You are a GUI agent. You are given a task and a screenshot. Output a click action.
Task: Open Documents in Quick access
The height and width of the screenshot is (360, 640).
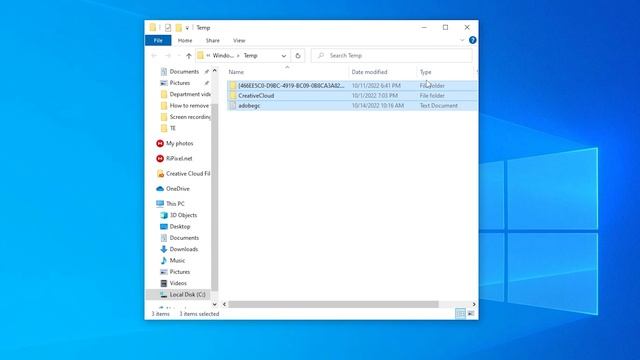coord(184,71)
